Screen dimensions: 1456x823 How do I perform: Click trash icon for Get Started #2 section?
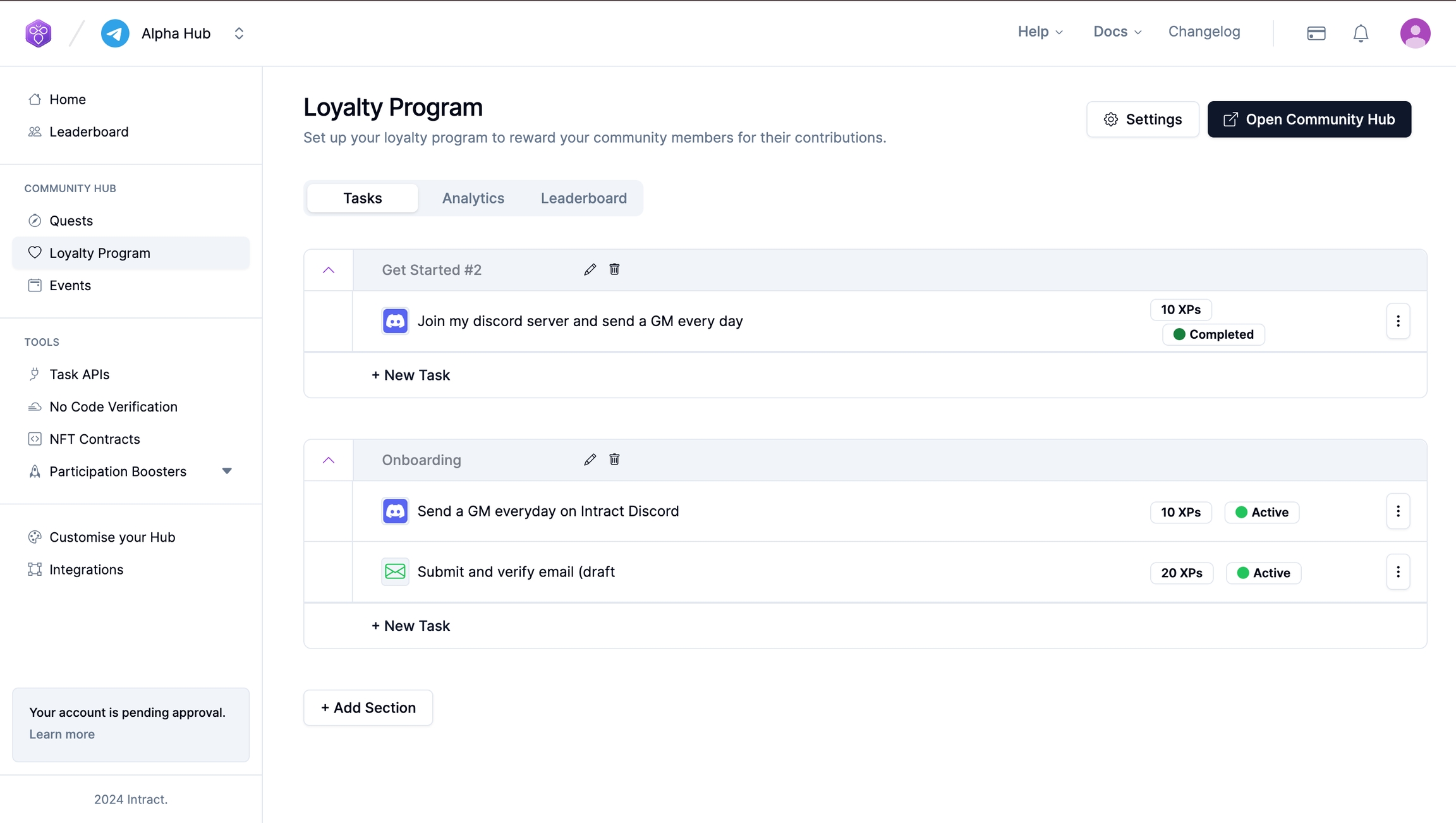coord(614,270)
